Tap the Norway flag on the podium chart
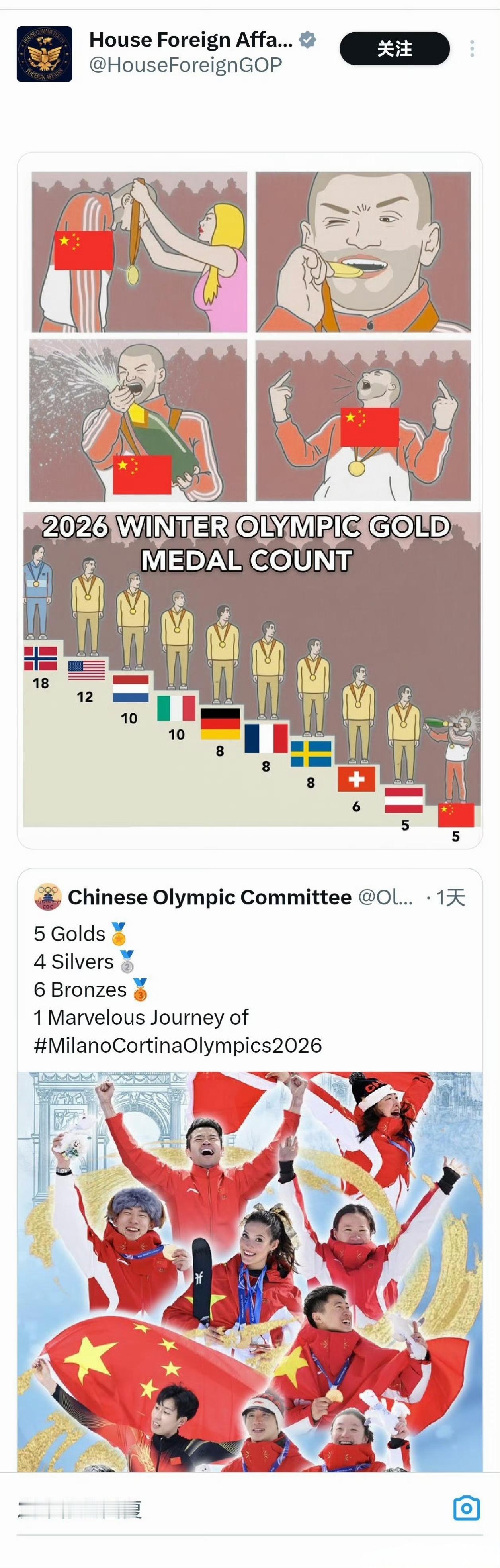Screen dimensions: 500x1568 coord(41,659)
